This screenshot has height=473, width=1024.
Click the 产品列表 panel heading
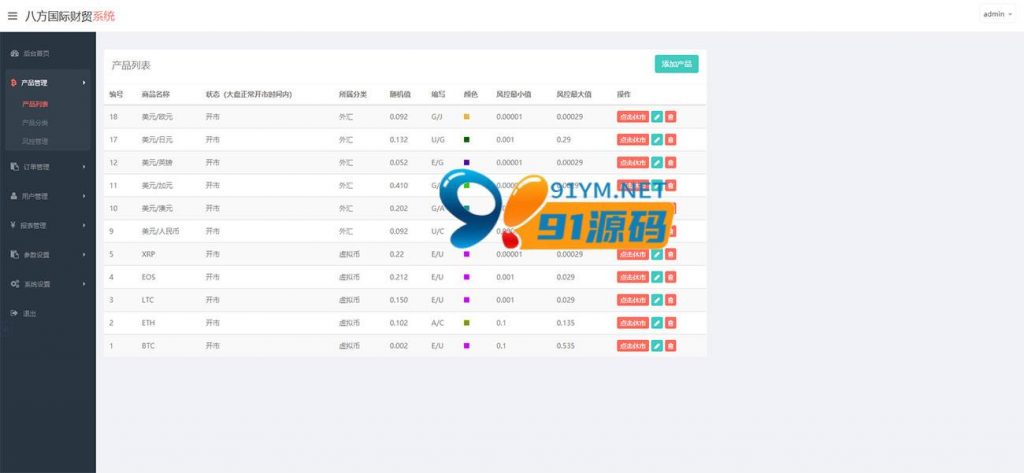tap(131, 65)
